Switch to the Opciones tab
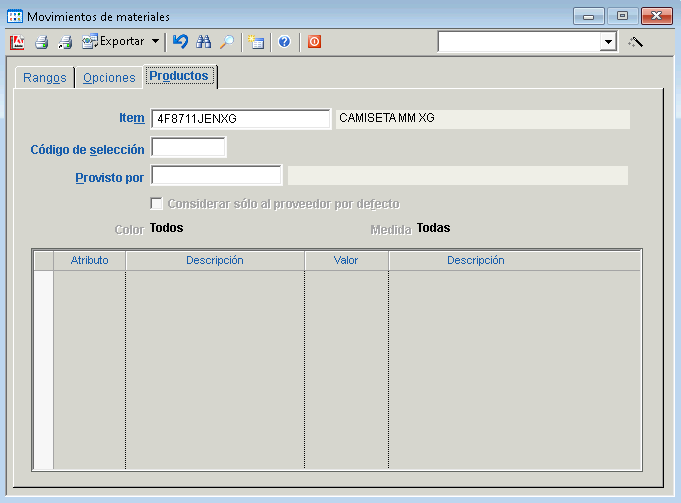 pyautogui.click(x=109, y=78)
